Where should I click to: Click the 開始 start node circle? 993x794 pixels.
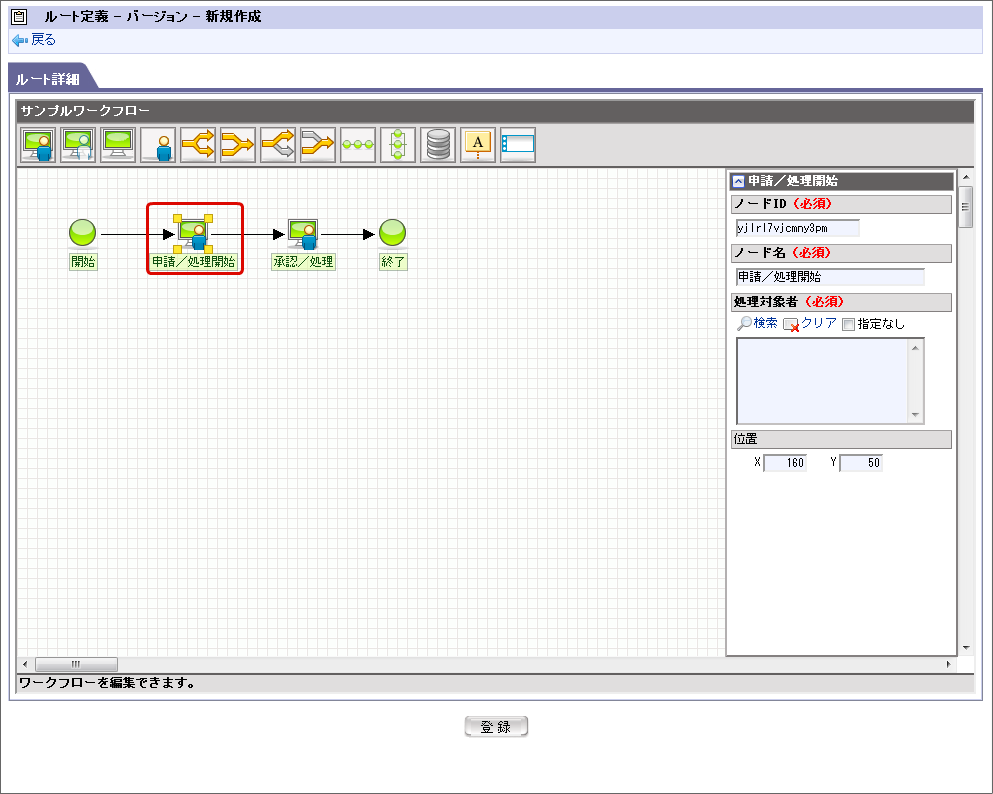click(82, 232)
